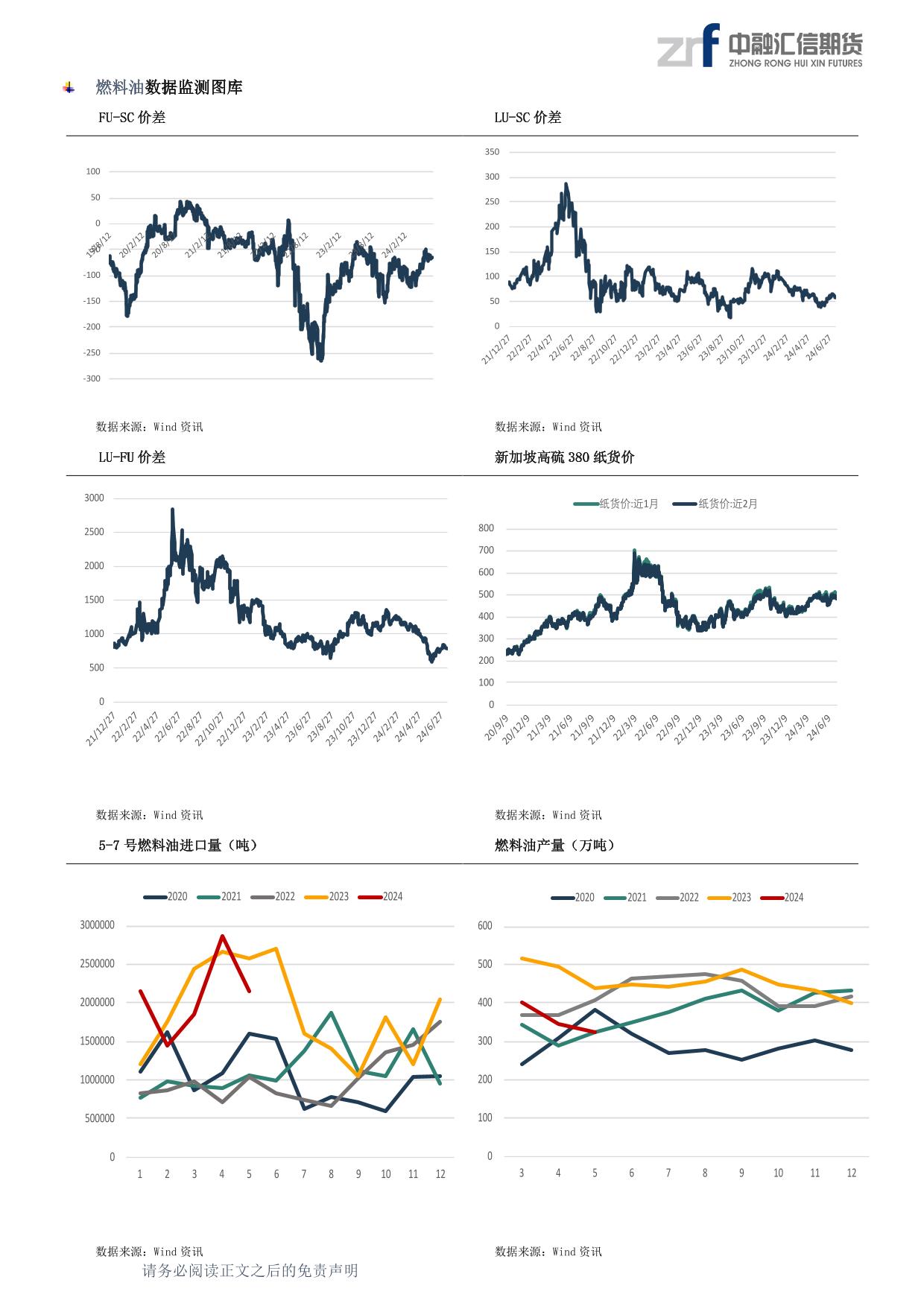Click the 燃料油数据监测图库 section title
This screenshot has height=1306, width=924.
[x=169, y=87]
